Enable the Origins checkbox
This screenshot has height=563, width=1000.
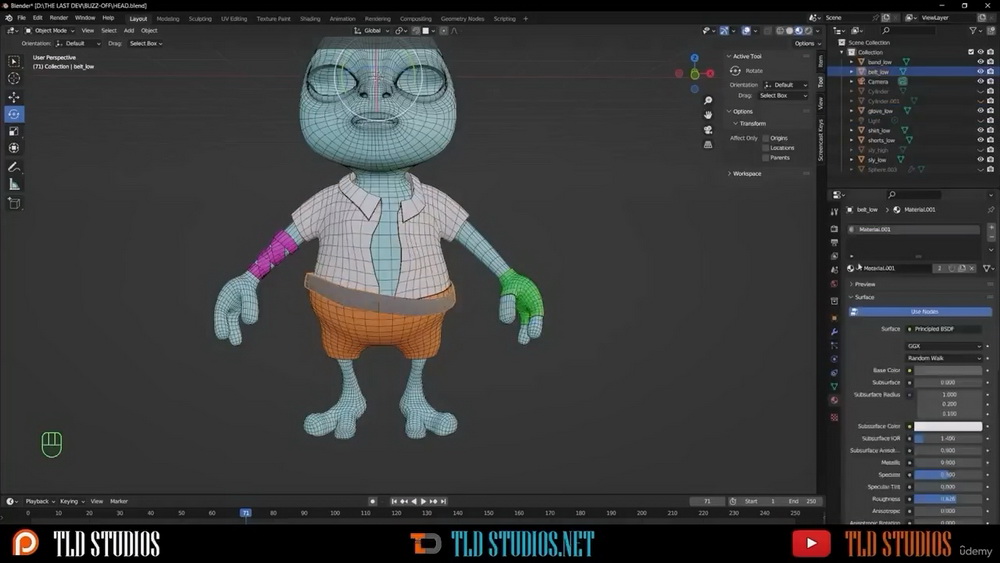point(765,138)
